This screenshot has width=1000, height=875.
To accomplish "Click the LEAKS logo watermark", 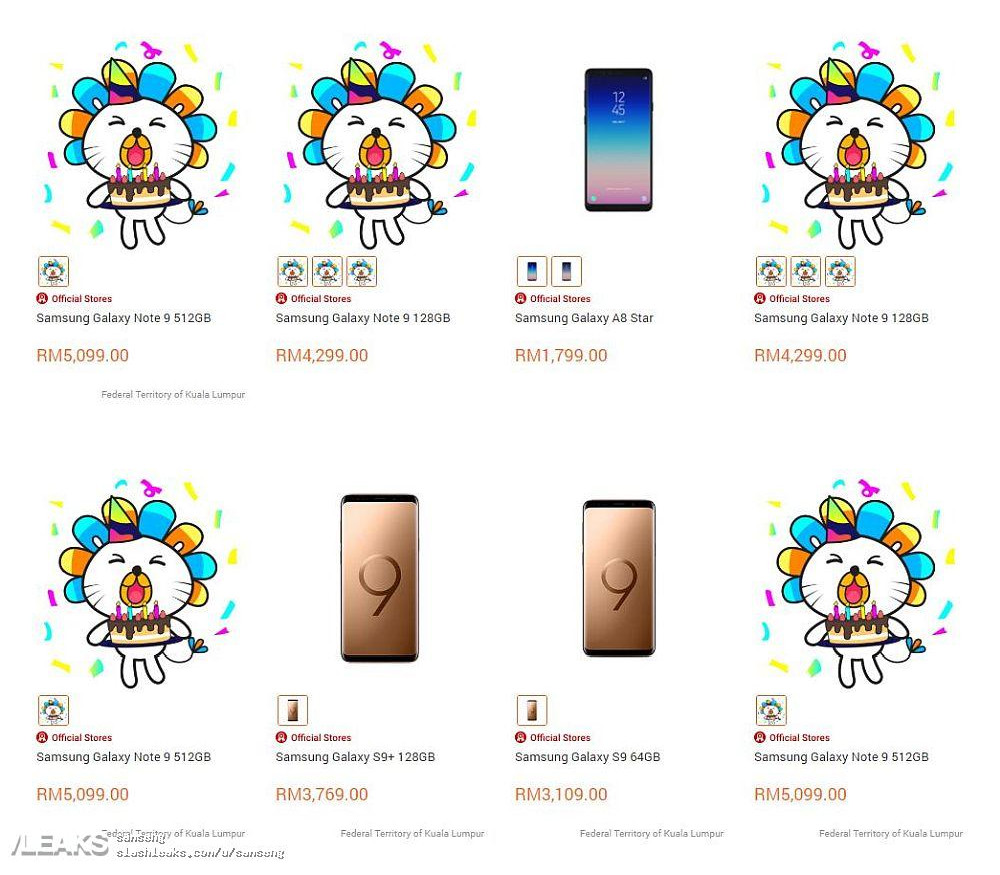I will (60, 844).
